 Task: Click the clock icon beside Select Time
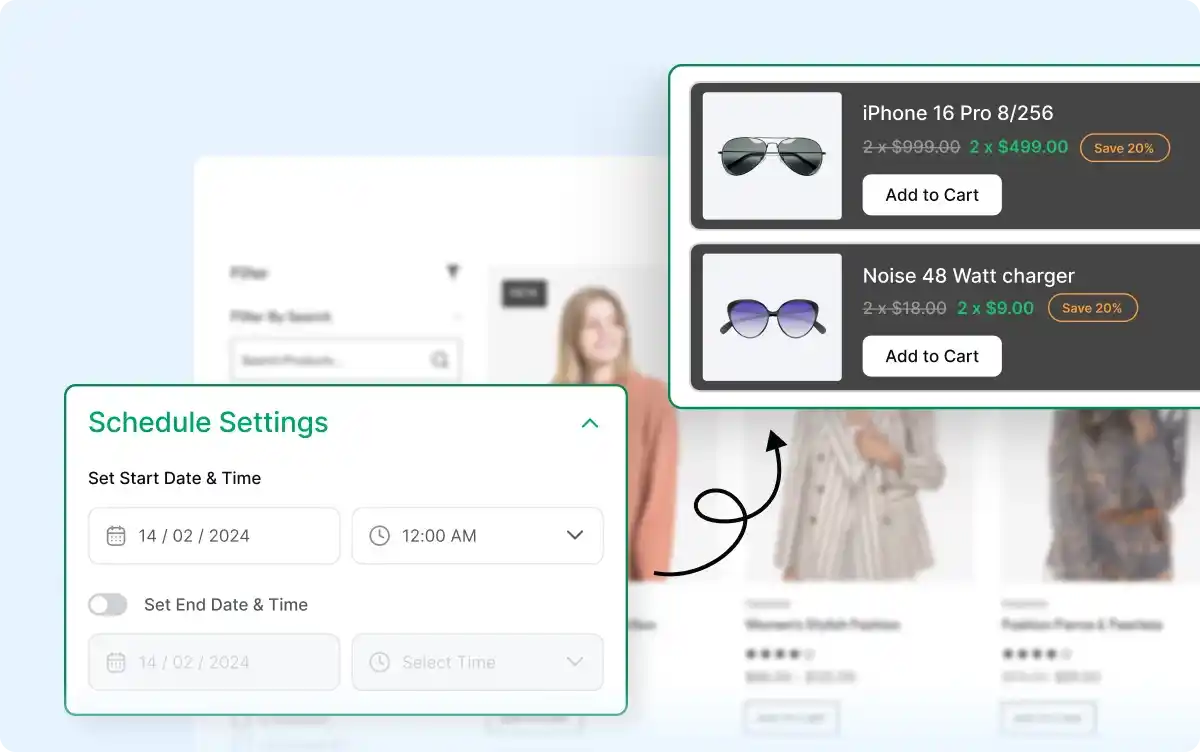tap(381, 662)
